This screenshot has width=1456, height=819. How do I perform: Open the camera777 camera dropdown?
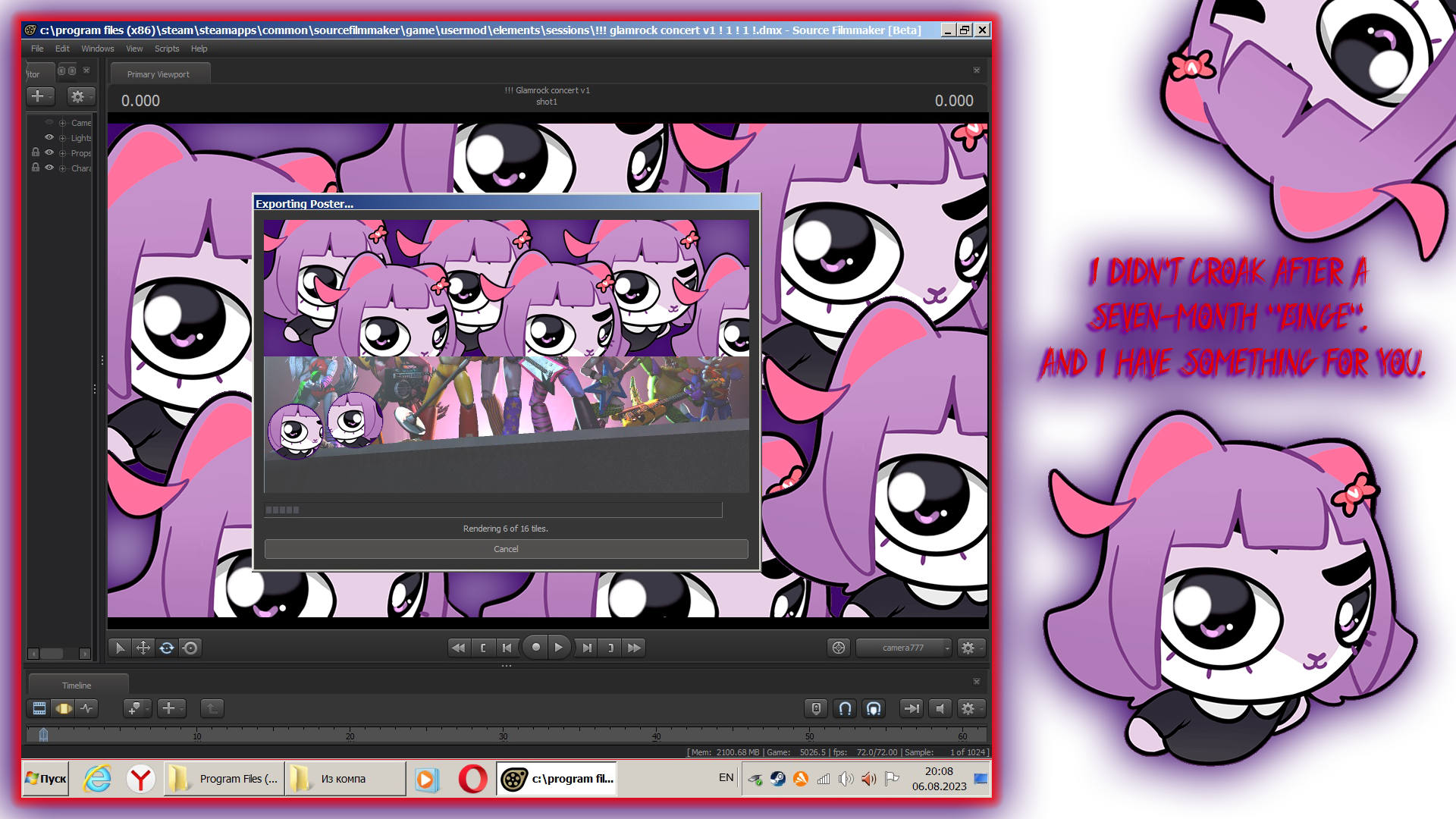[x=903, y=648]
